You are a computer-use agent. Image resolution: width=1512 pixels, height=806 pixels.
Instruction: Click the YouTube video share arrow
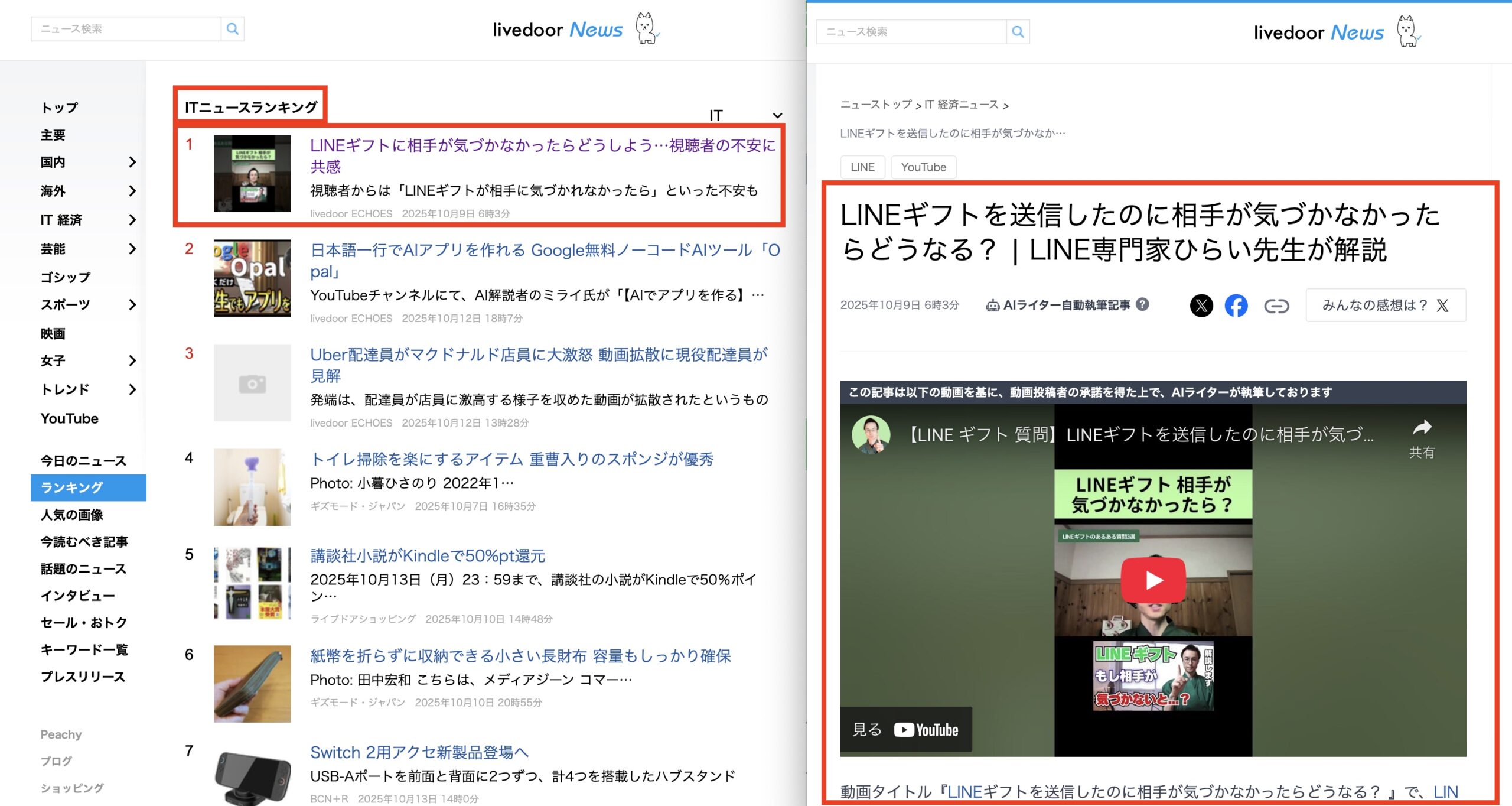(1422, 428)
